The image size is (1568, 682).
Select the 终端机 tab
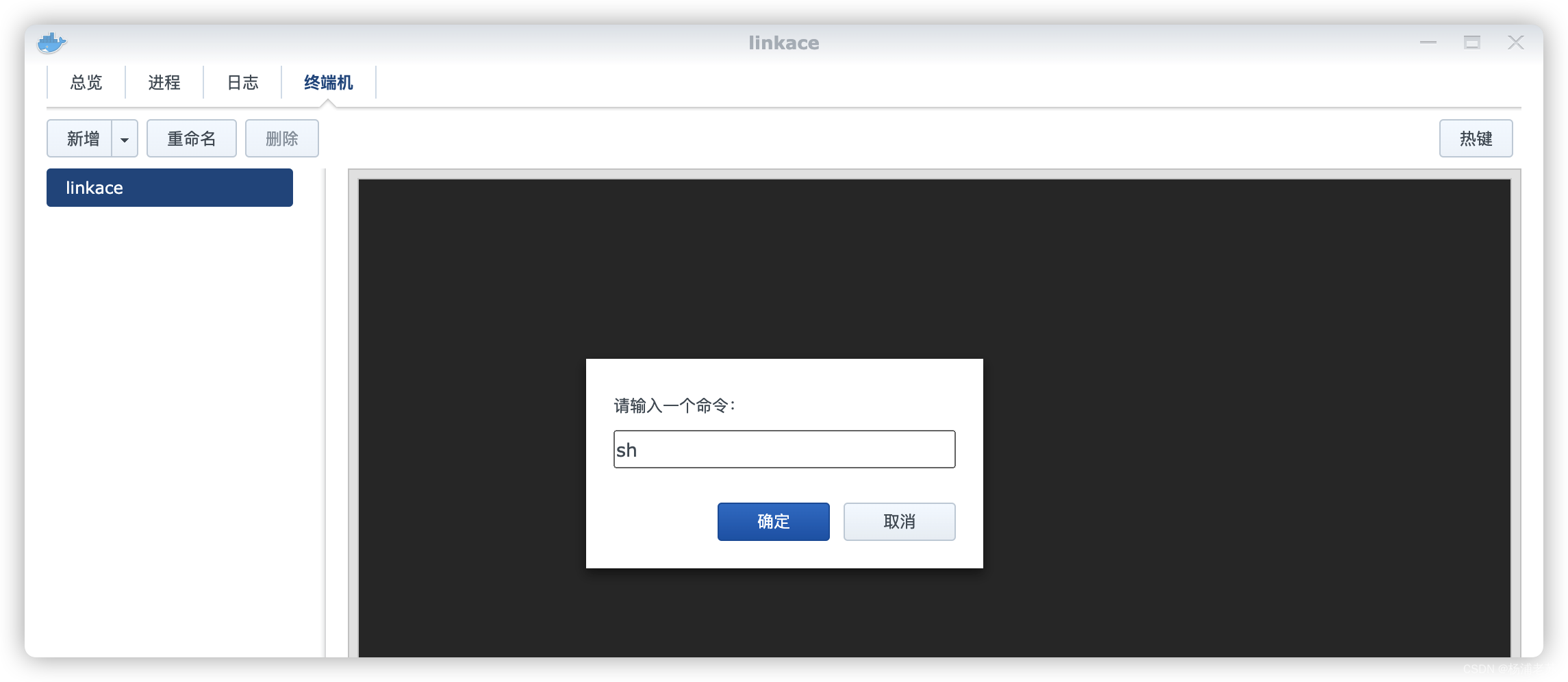pyautogui.click(x=327, y=82)
